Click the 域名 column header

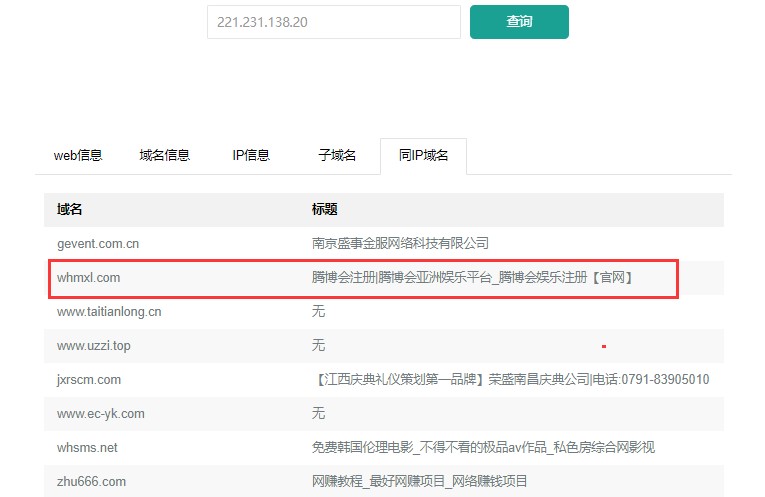69,209
